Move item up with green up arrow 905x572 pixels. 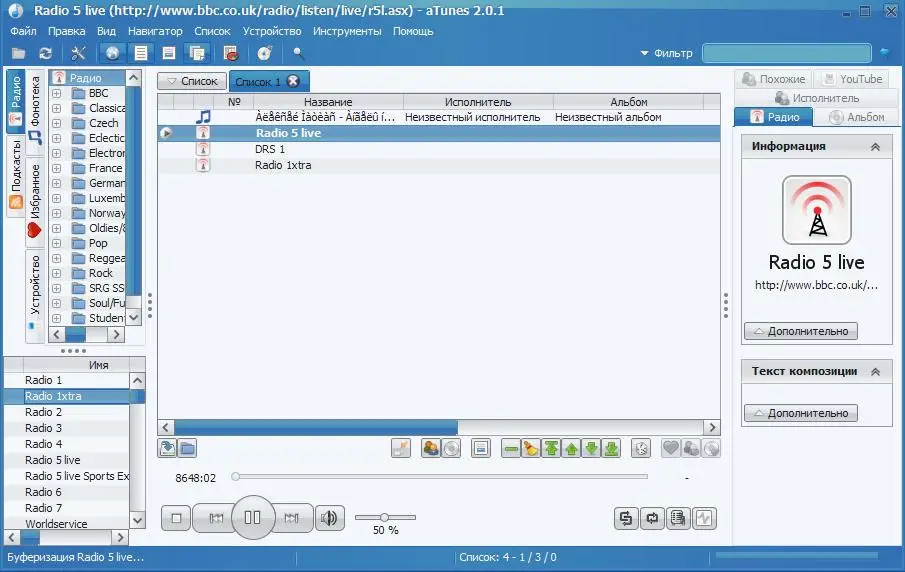click(571, 448)
